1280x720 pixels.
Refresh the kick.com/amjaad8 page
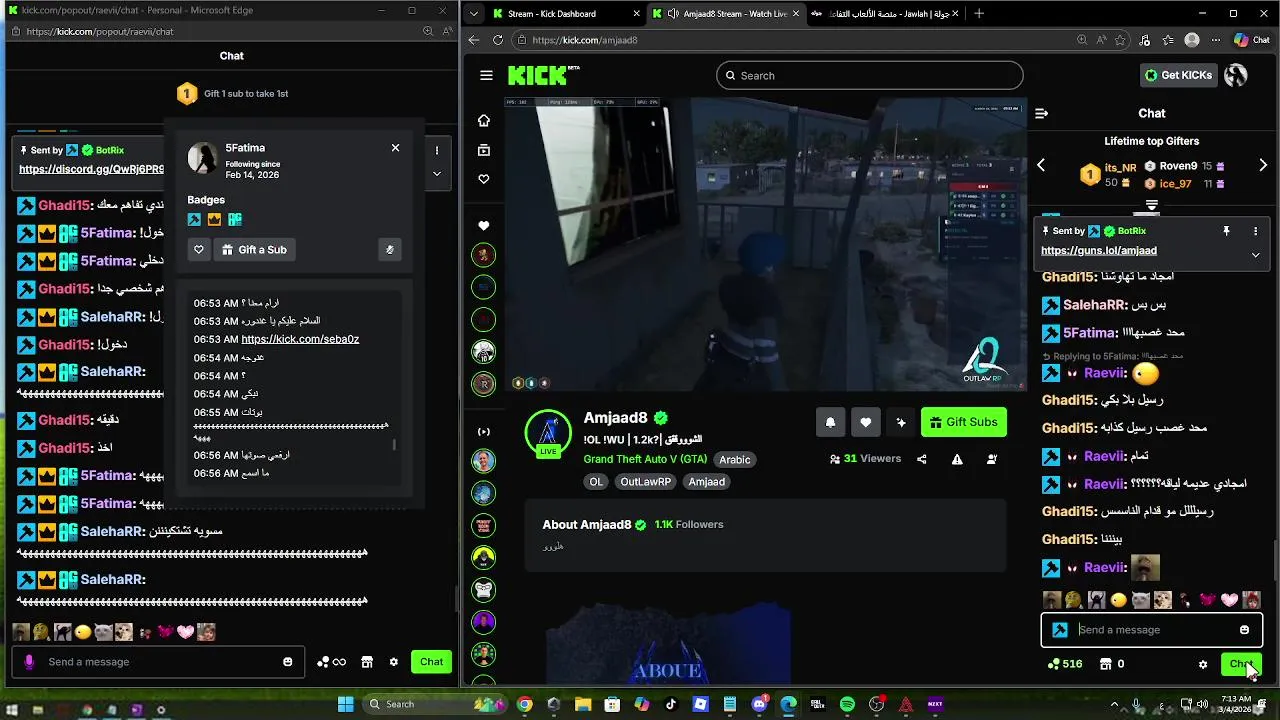(498, 40)
